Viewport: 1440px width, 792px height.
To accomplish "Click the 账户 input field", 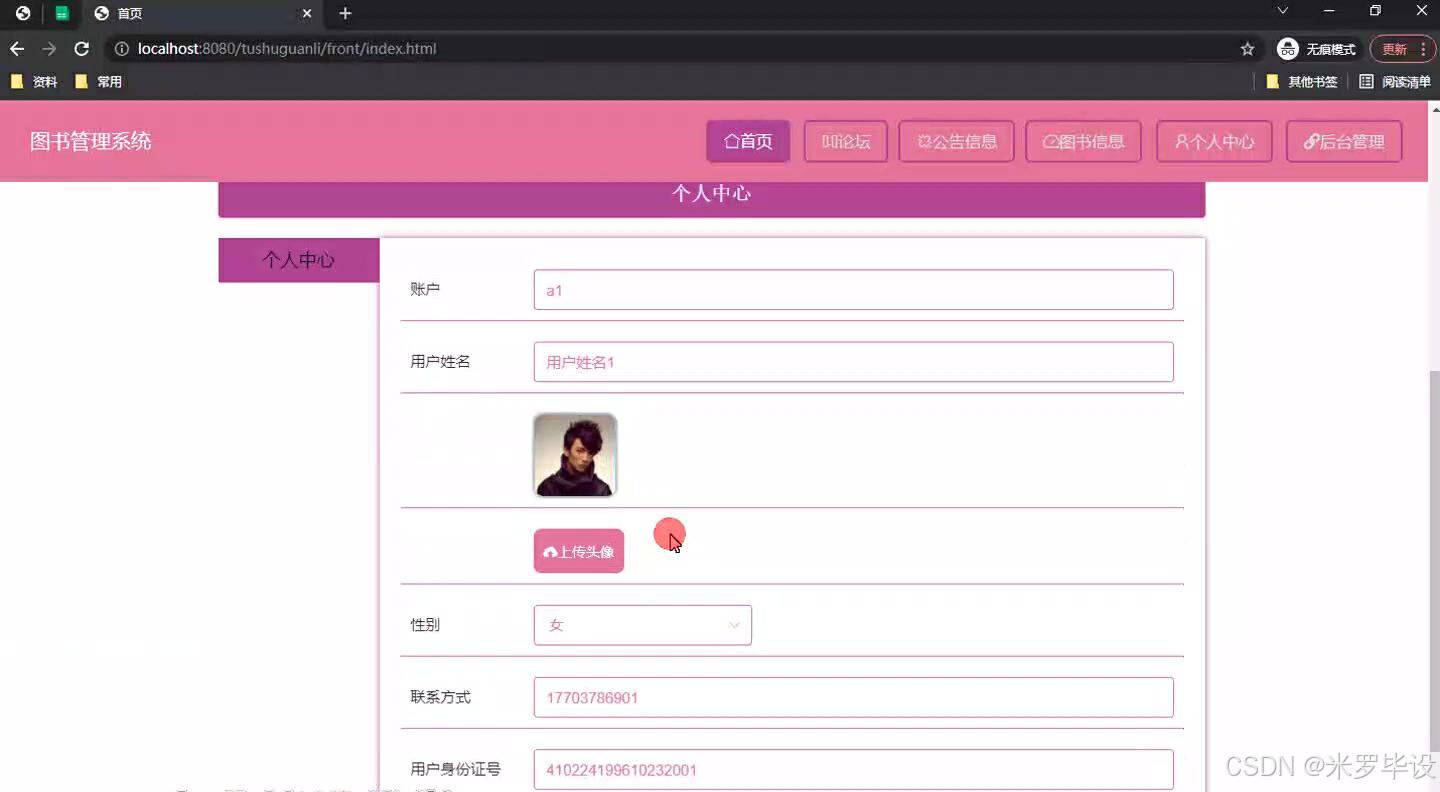I will point(853,290).
